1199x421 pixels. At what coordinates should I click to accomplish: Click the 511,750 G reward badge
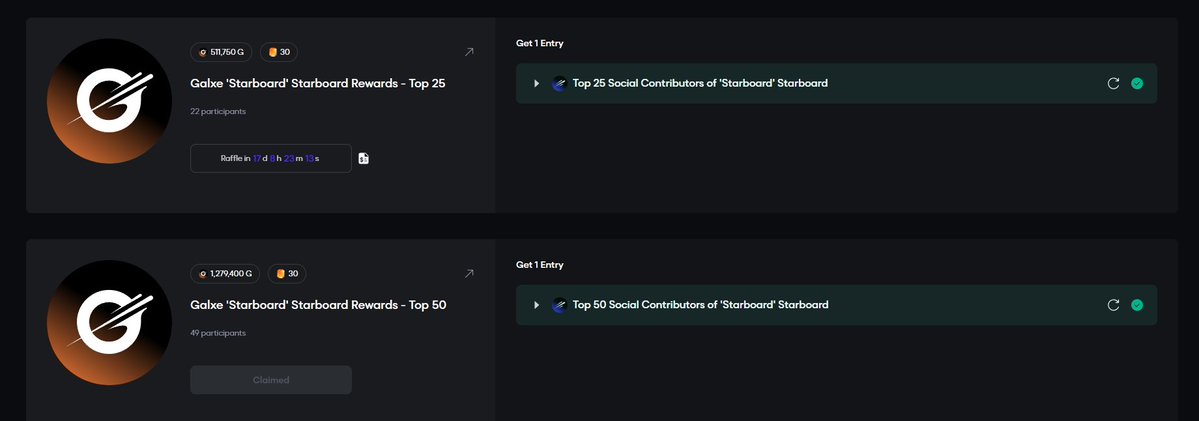pyautogui.click(x=221, y=52)
